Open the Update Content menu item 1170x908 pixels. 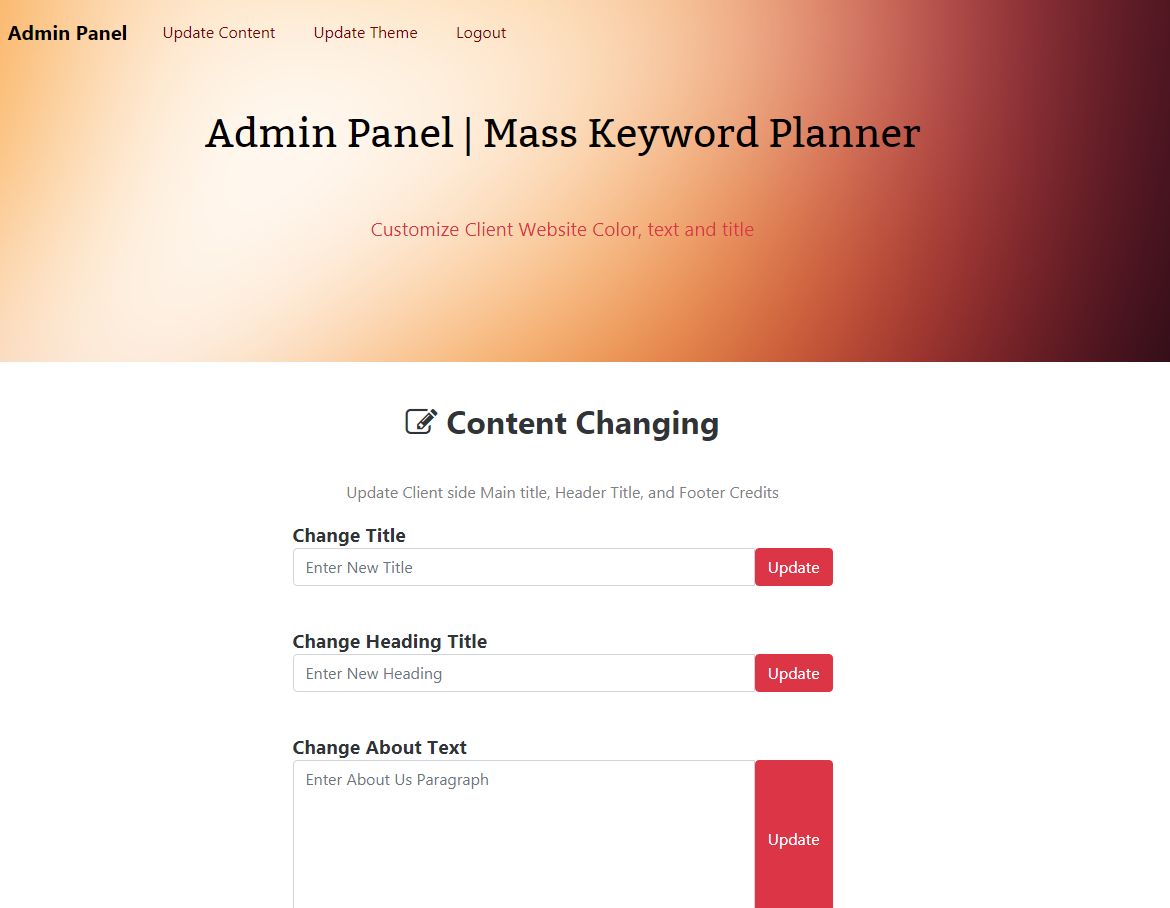click(218, 33)
